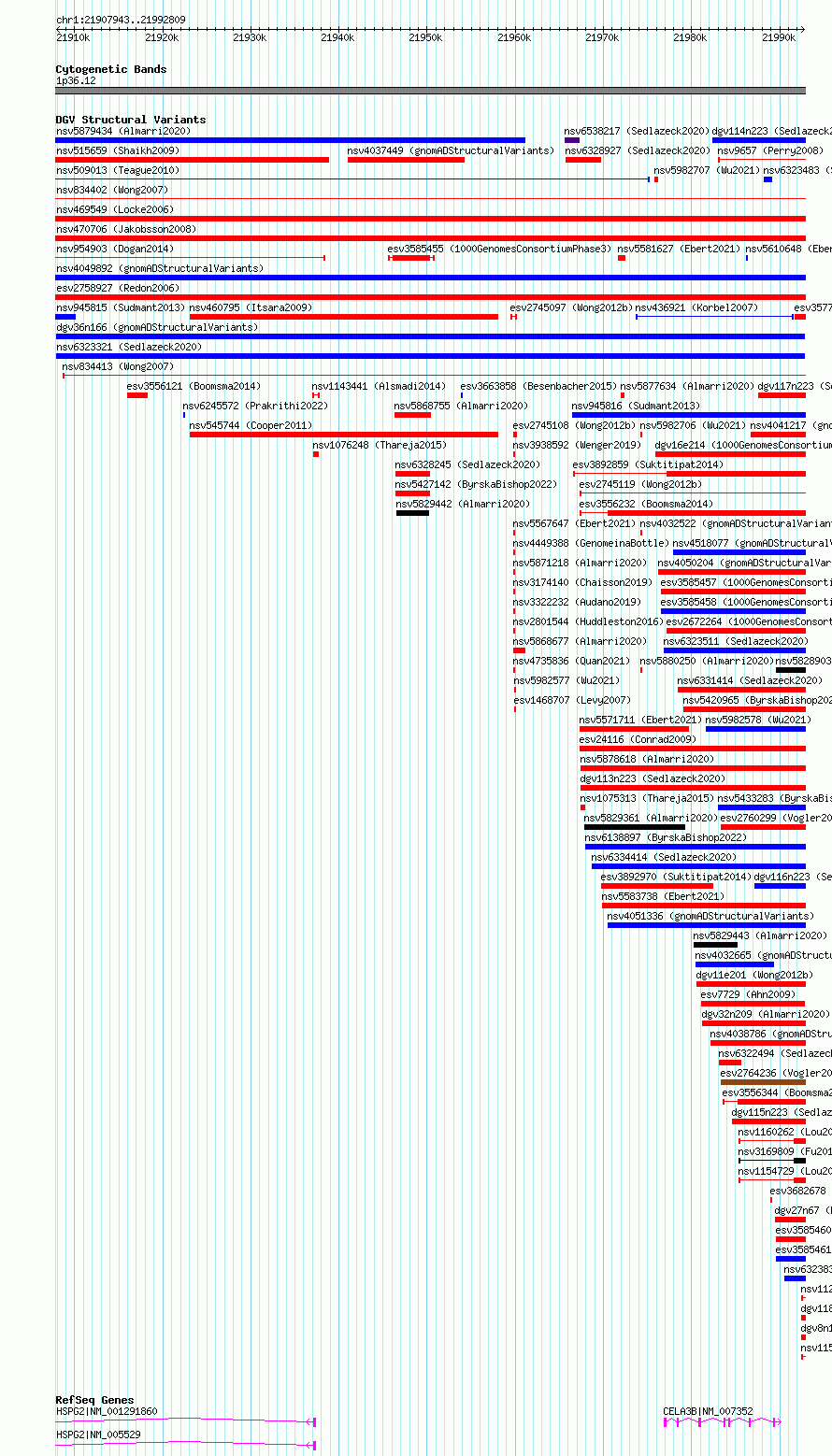The width and height of the screenshot is (832, 1456).
Task: Click the chr1:21907943..21992809 region label
Action: (x=121, y=20)
